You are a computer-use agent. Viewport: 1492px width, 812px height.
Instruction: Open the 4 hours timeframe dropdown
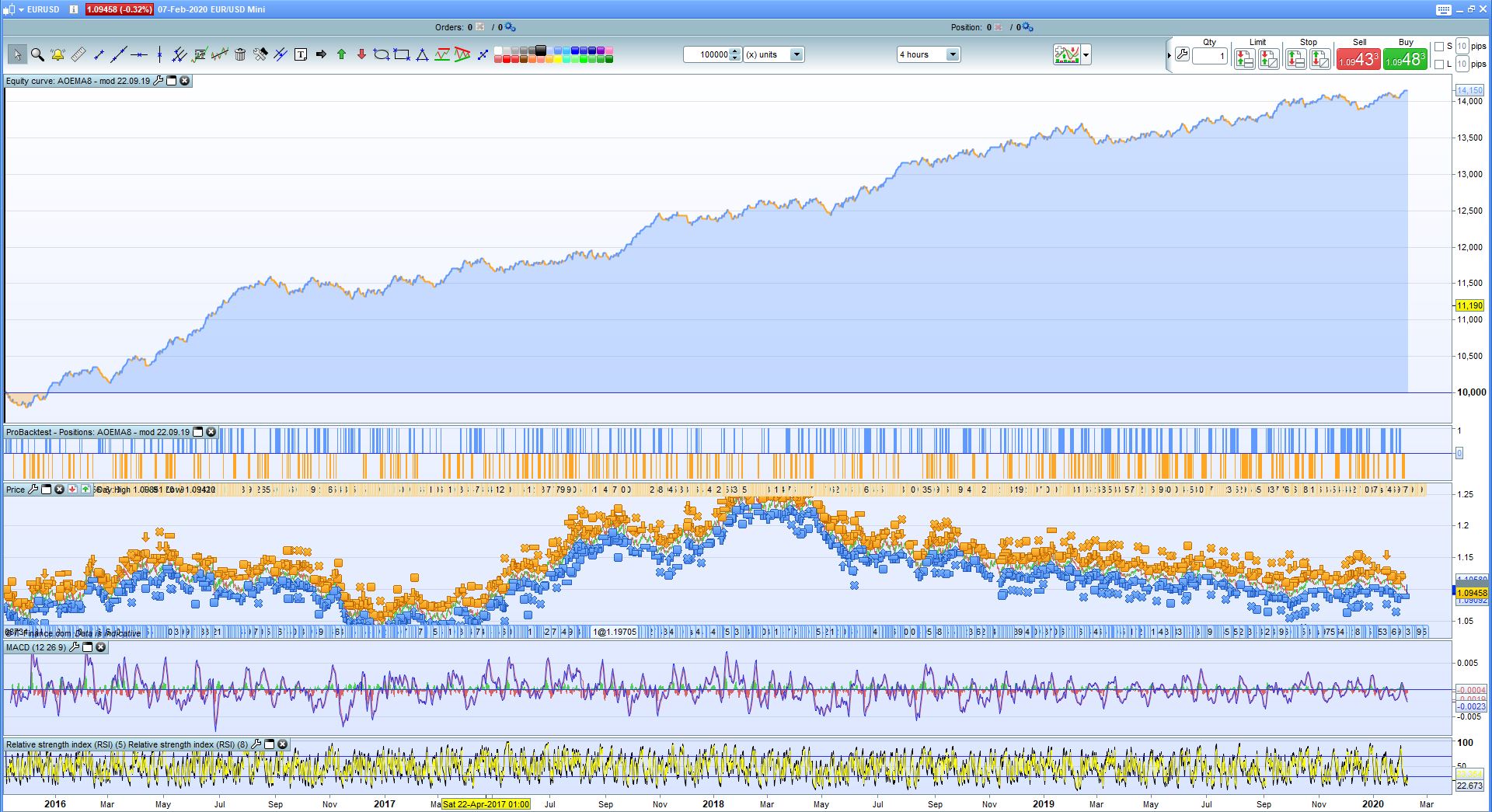coord(953,54)
